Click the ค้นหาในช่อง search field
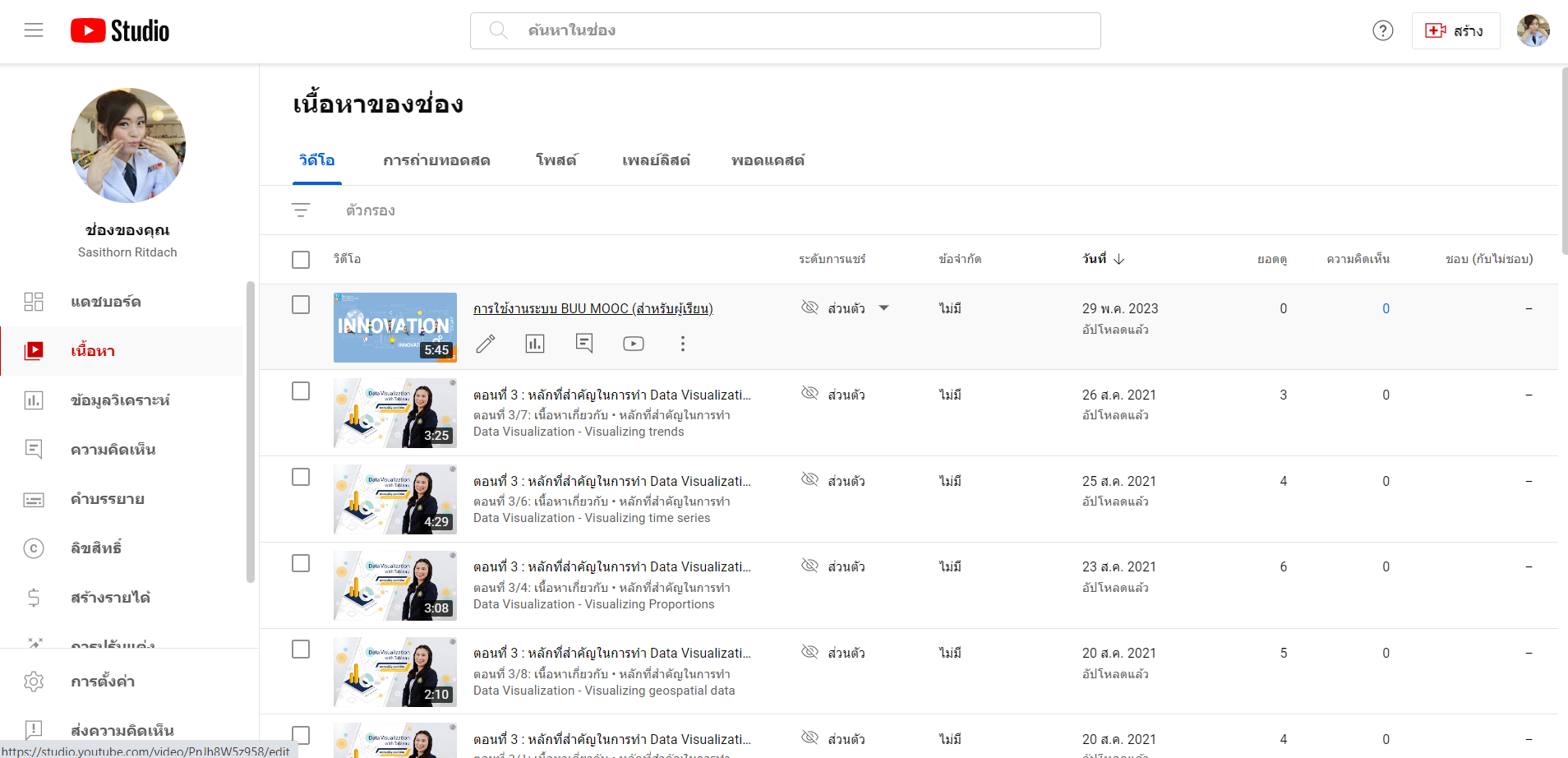Image resolution: width=1568 pixels, height=758 pixels. 785,30
